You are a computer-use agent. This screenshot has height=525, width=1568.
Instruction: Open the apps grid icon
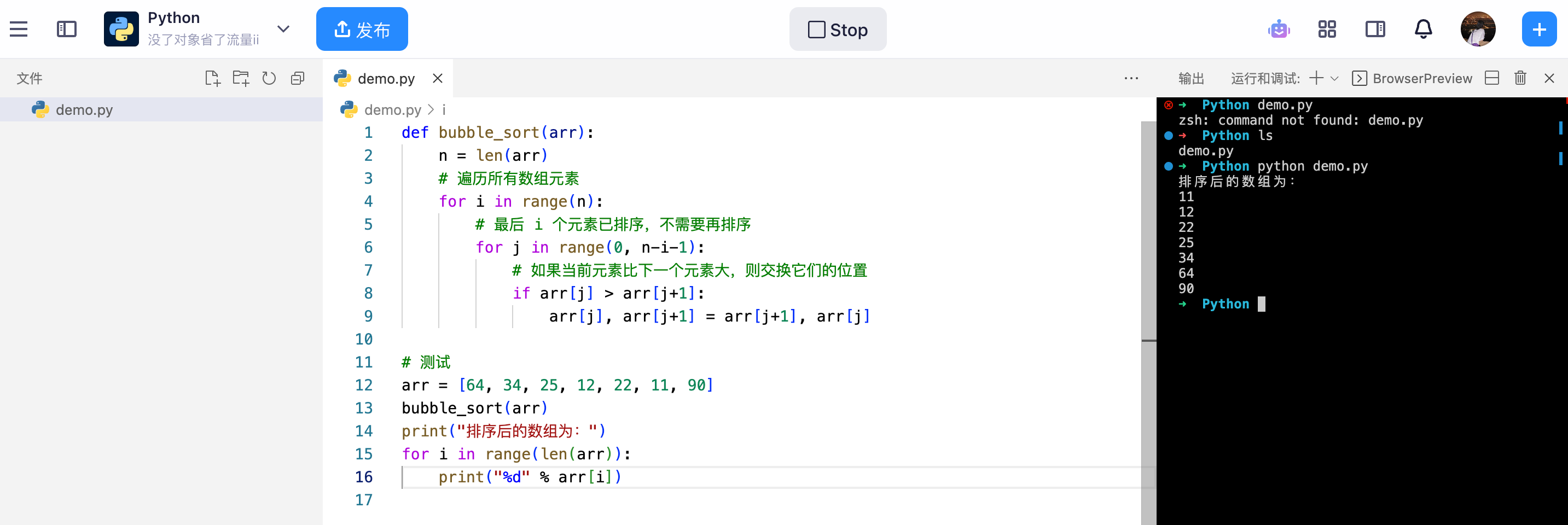[1326, 29]
